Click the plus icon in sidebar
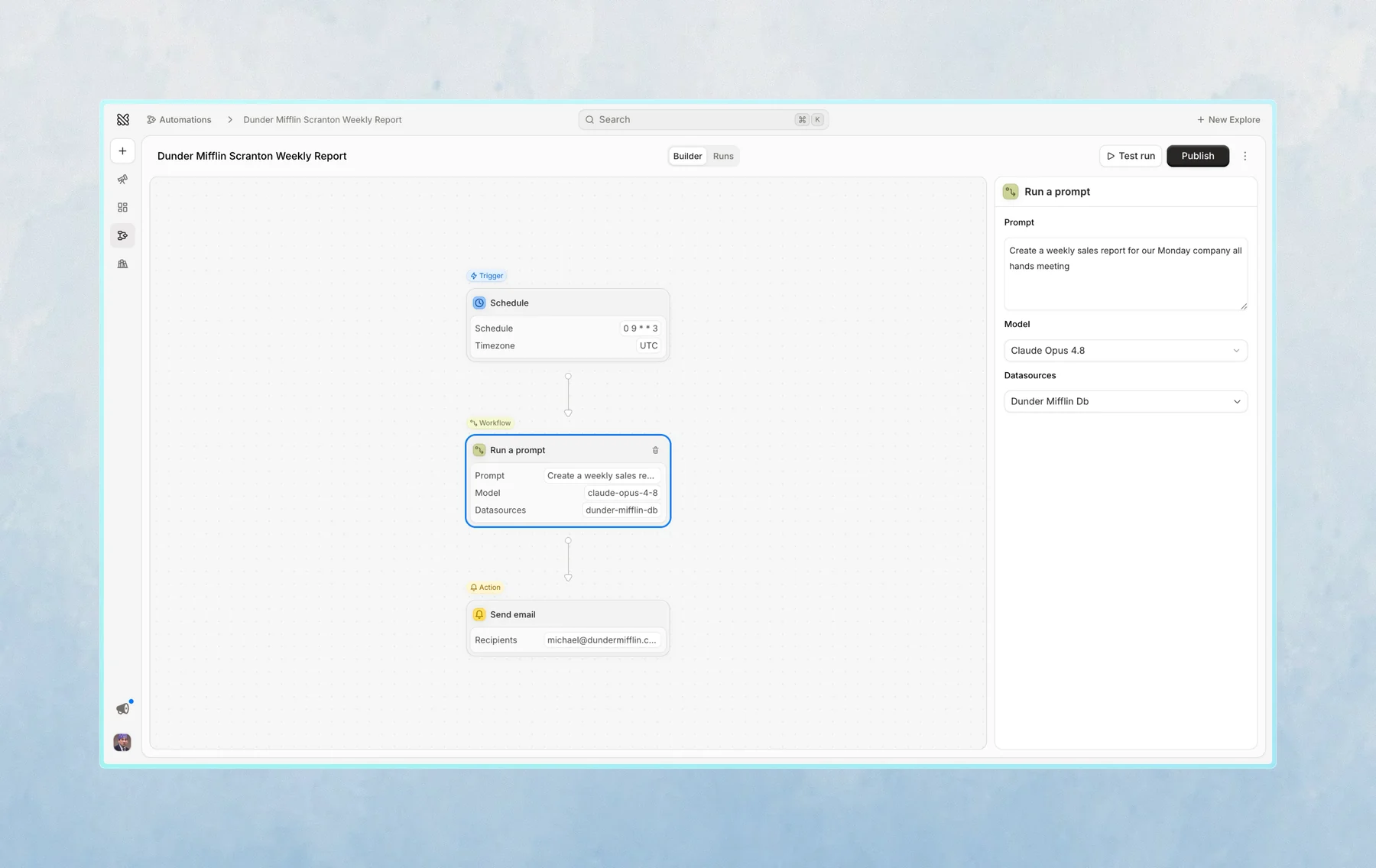Image resolution: width=1376 pixels, height=868 pixels. (122, 151)
